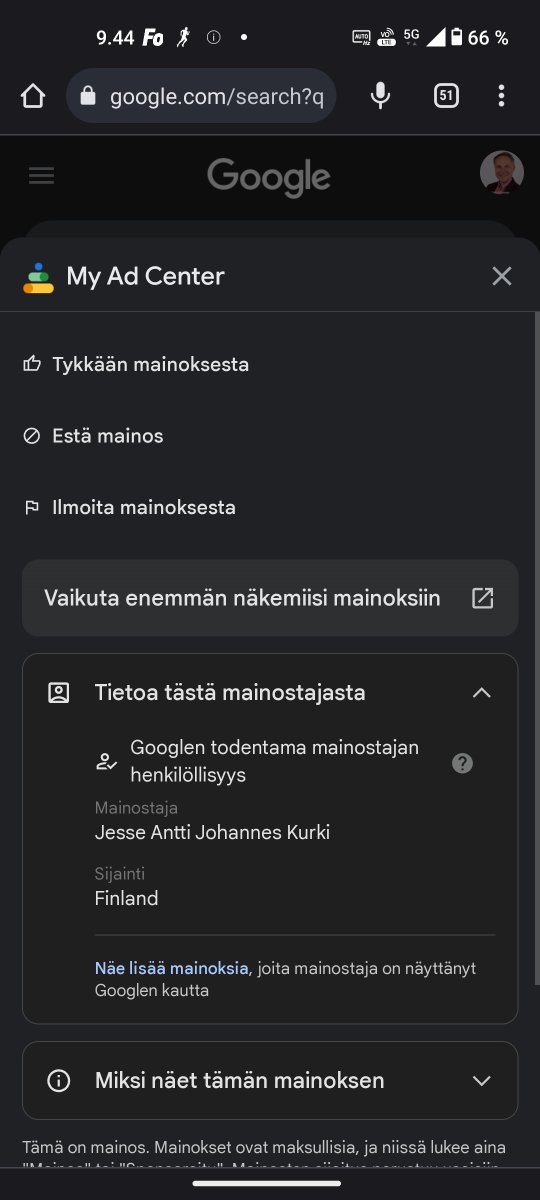Tap the battery 66 % indicator
This screenshot has height=1200, width=540.
point(478,38)
